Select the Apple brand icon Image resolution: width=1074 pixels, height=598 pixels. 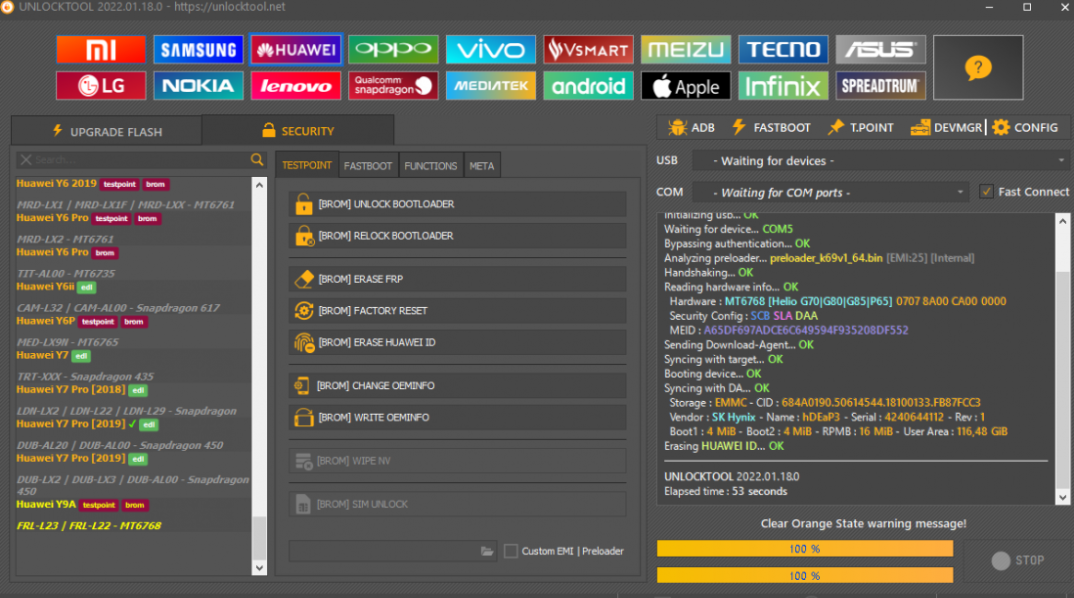[x=686, y=86]
